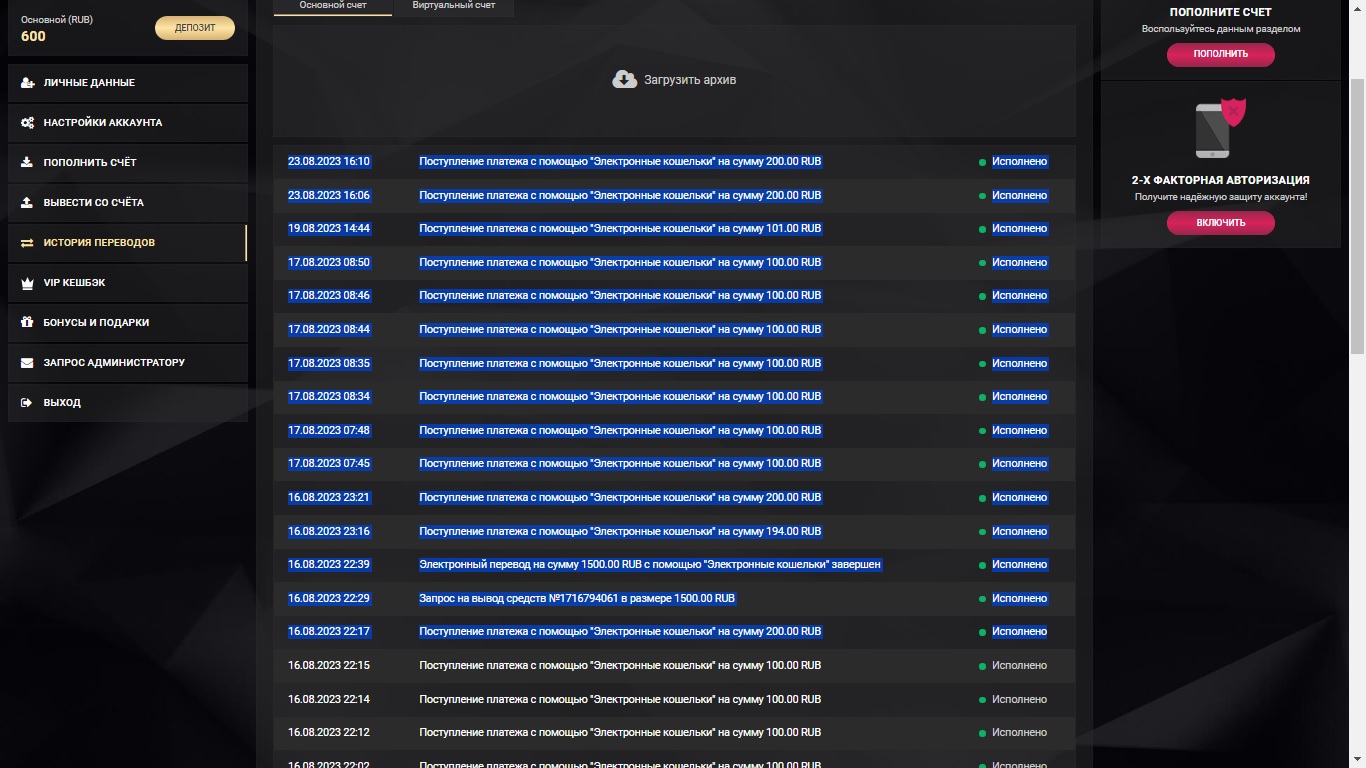1366x768 pixels.
Task: Click the envelope icon for Запрос администратору
Action: point(27,363)
